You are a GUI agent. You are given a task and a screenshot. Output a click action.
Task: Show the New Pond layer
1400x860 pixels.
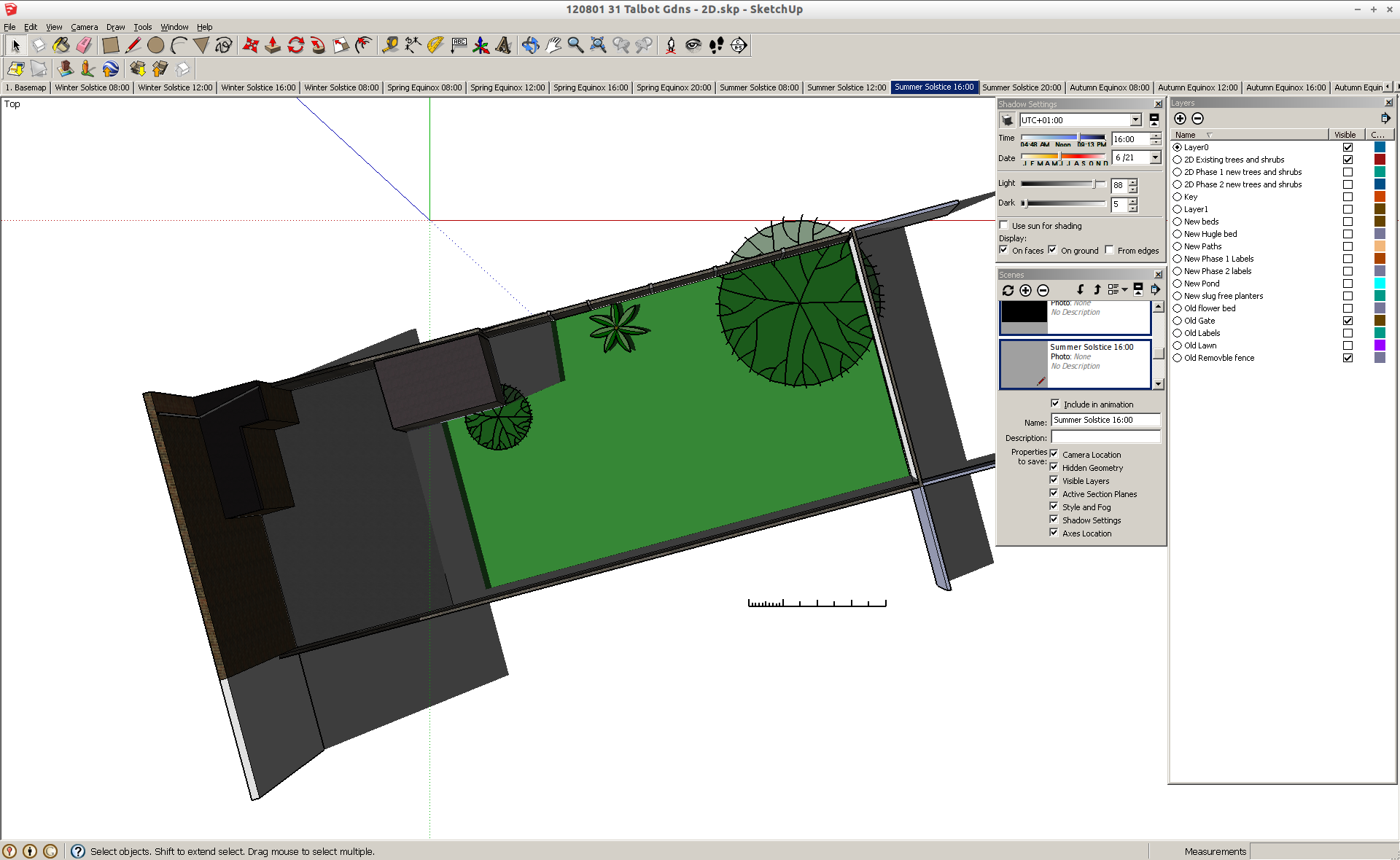click(1347, 284)
